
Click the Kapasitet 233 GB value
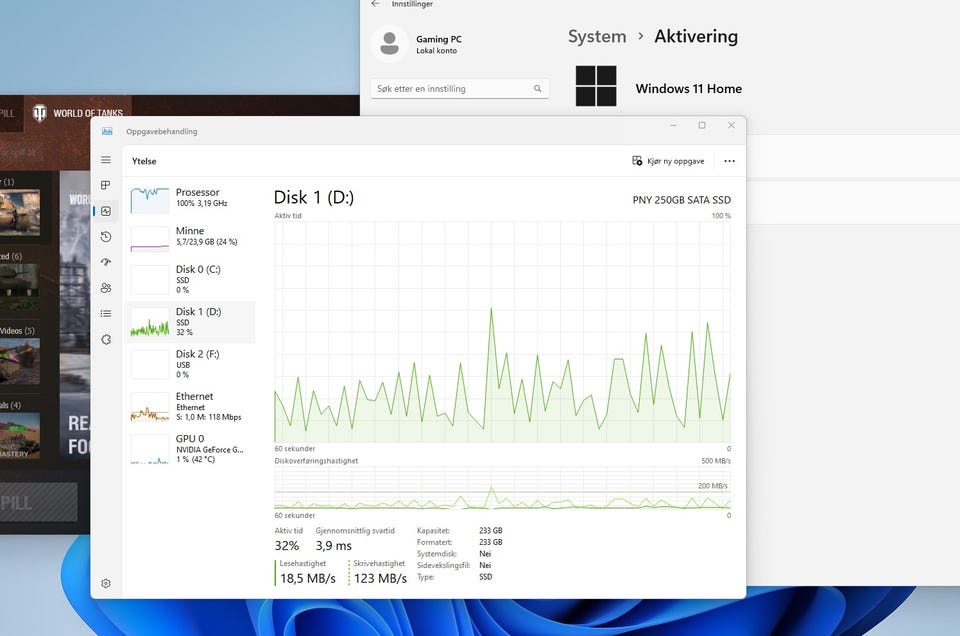coord(490,531)
